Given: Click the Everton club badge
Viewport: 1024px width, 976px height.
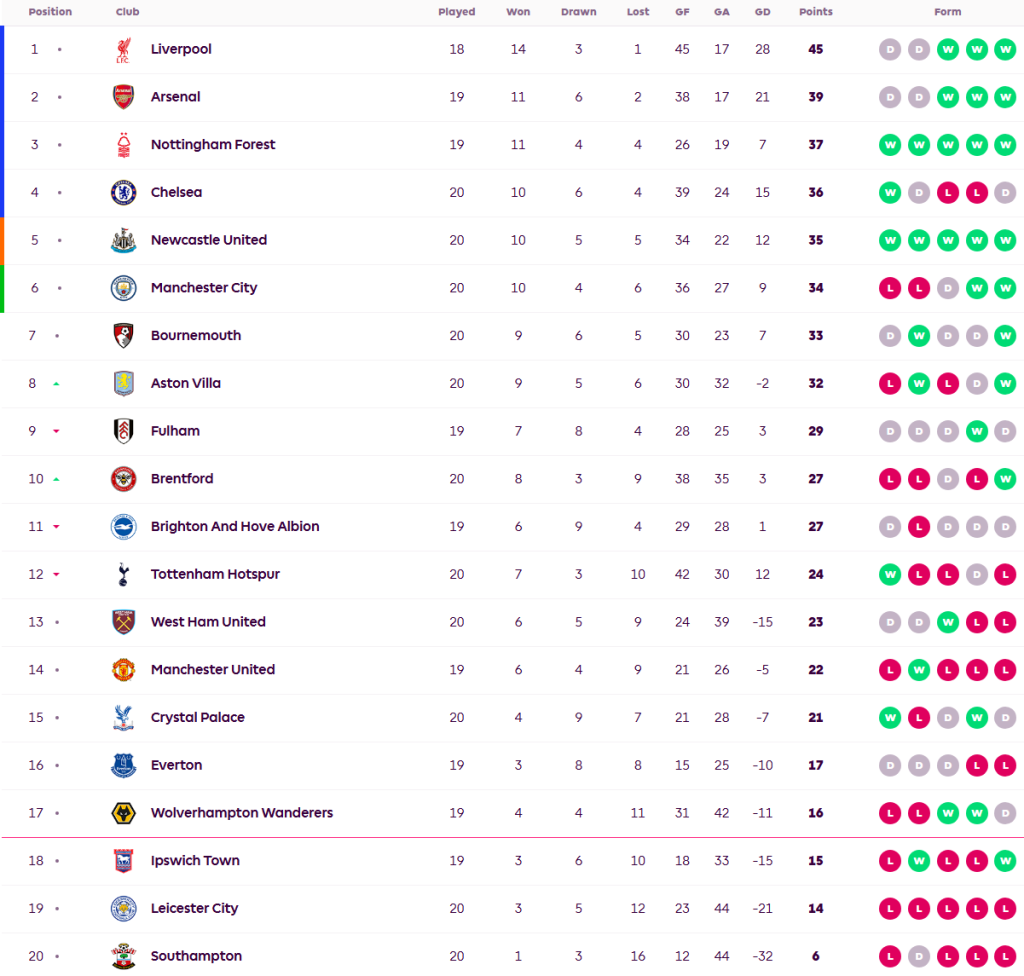Looking at the screenshot, I should click(123, 765).
